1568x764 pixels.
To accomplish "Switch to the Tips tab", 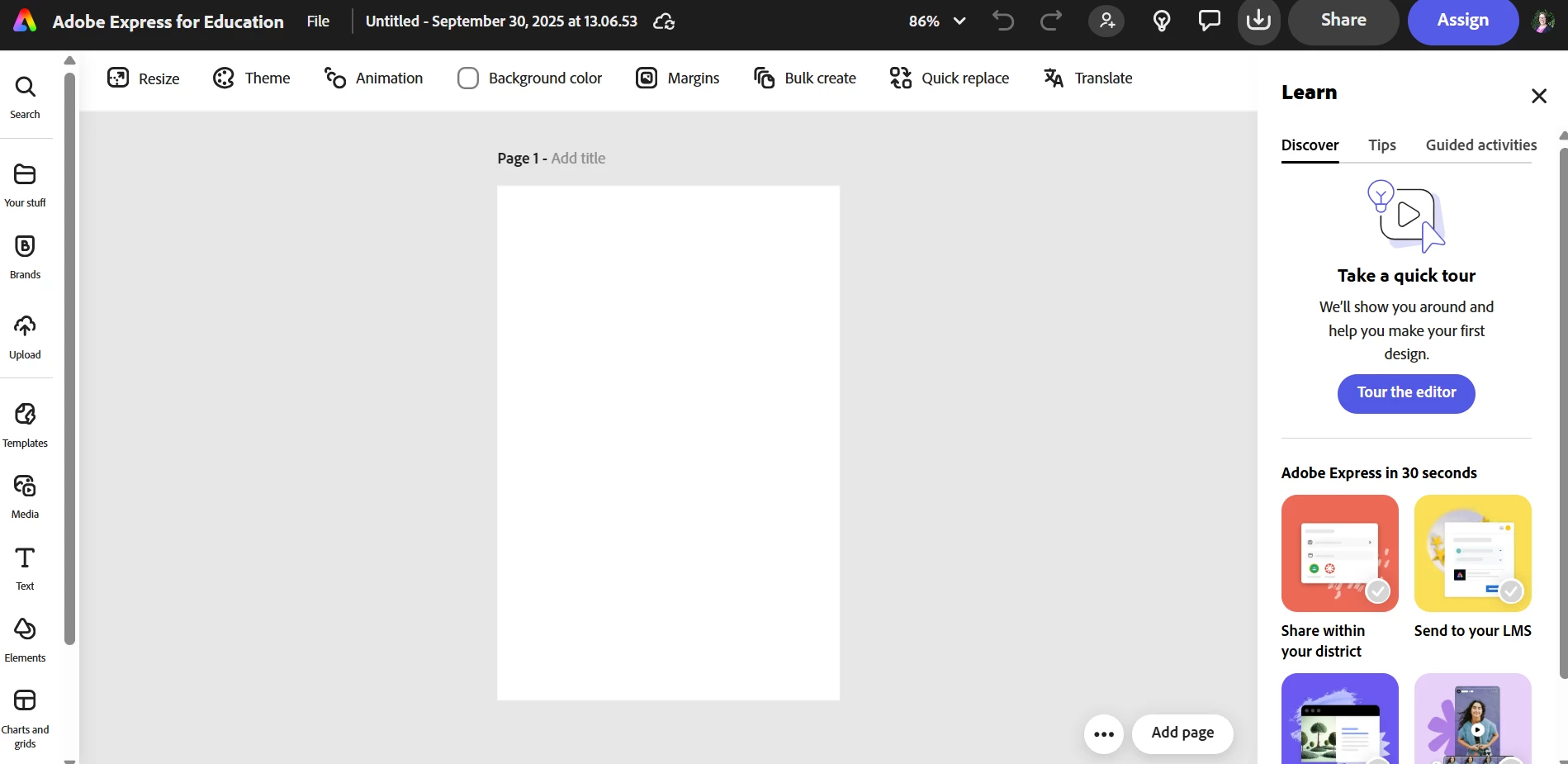I will (x=1381, y=145).
